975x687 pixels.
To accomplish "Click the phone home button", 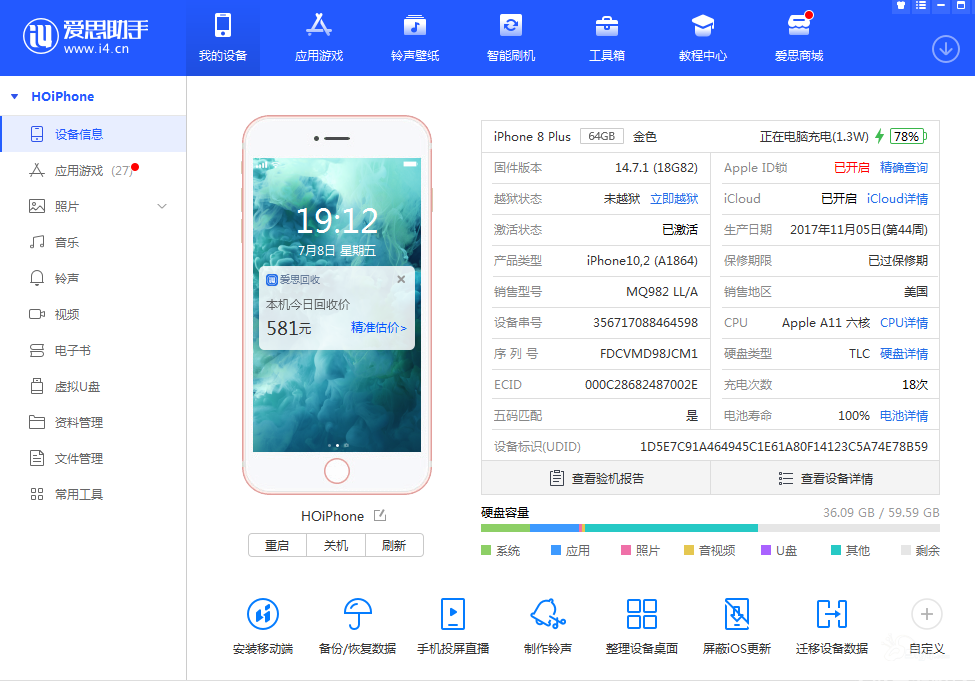I will point(336,471).
